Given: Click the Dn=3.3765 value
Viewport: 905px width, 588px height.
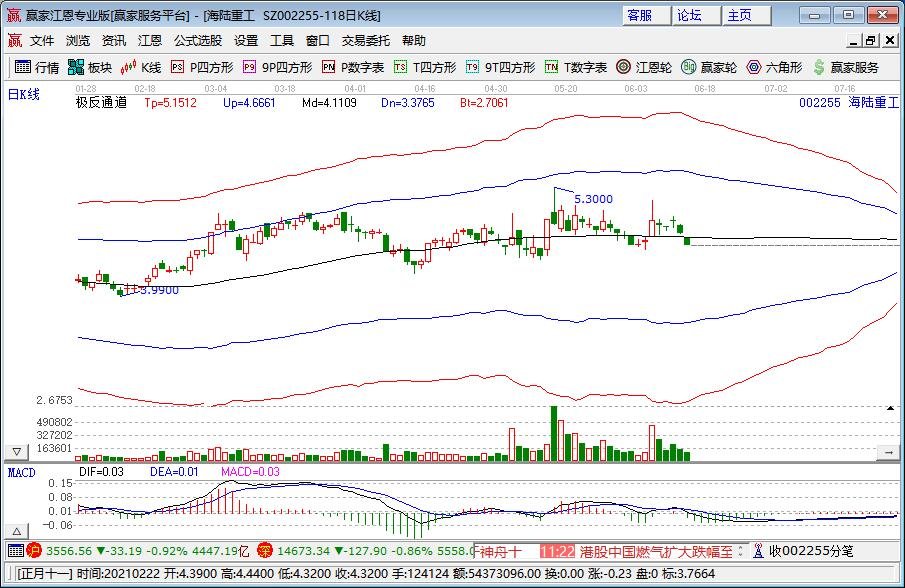Looking at the screenshot, I should point(407,103).
